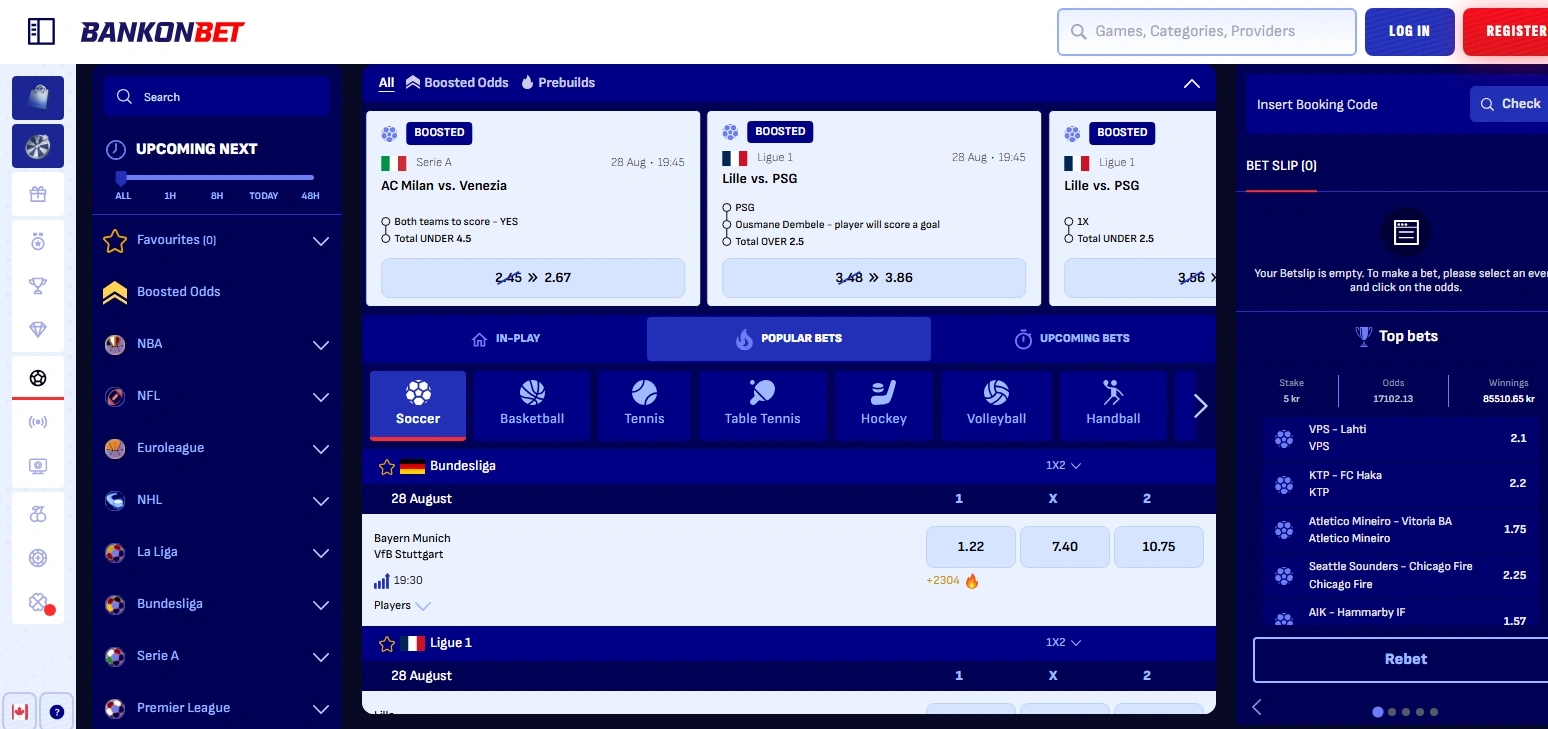1548x729 pixels.
Task: Expand the Euroleague list
Action: coord(321,449)
